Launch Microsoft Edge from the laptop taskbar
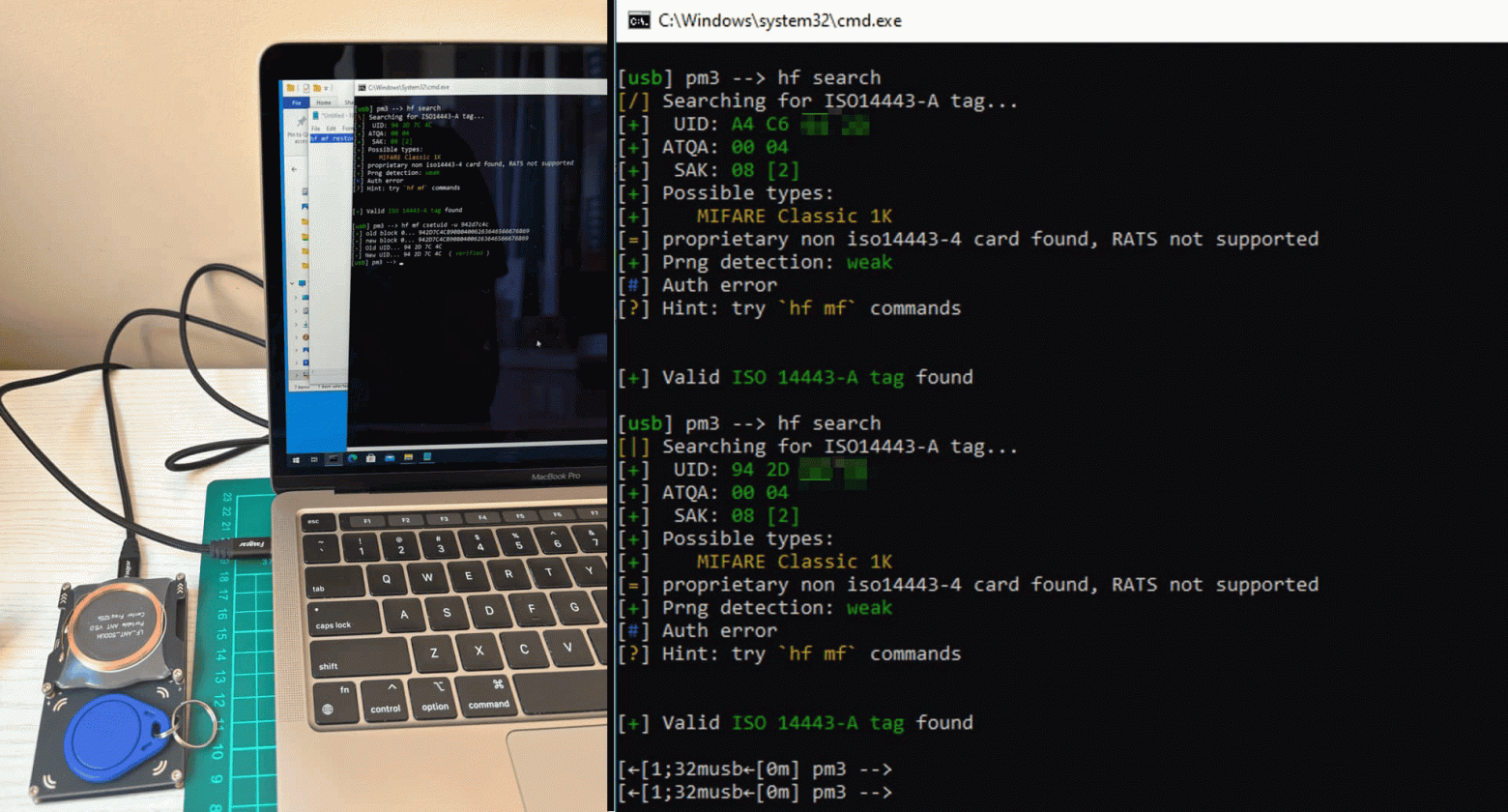1508x812 pixels. pyautogui.click(x=353, y=458)
